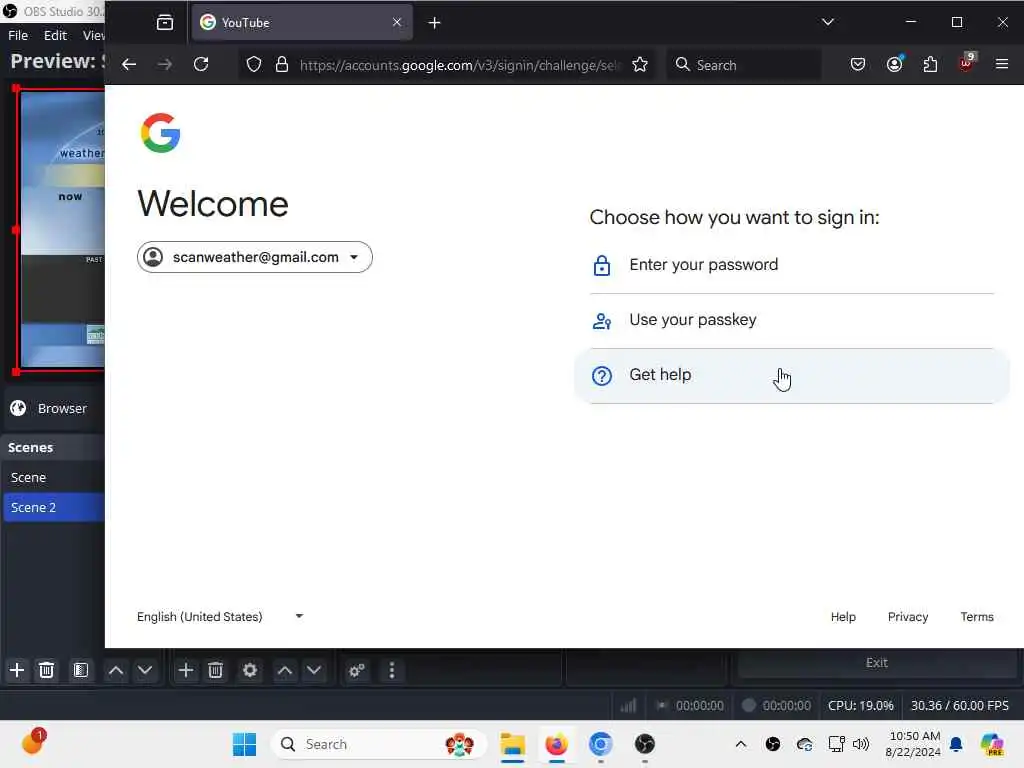The height and width of the screenshot is (768, 1024).
Task: Add a new scene in OBS
Action: 17,670
